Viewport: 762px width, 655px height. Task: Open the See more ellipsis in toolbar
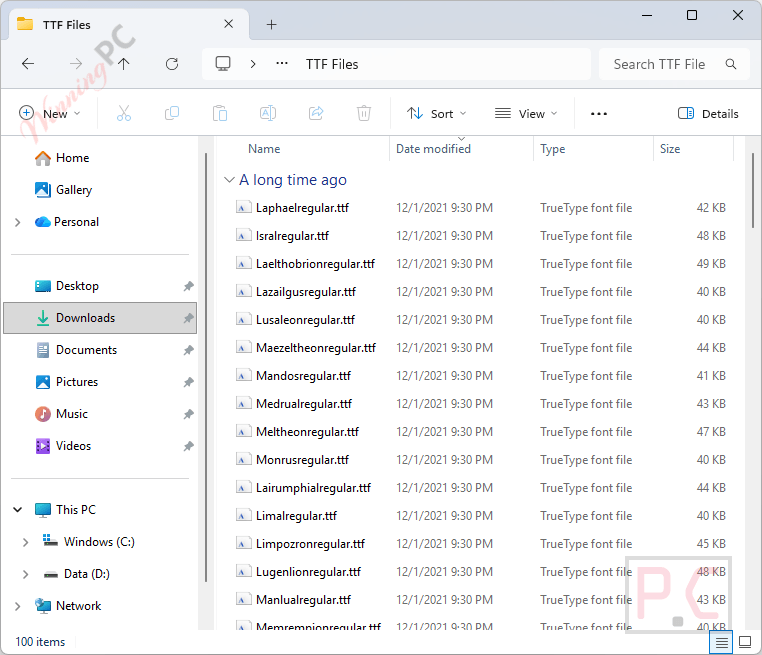(599, 114)
